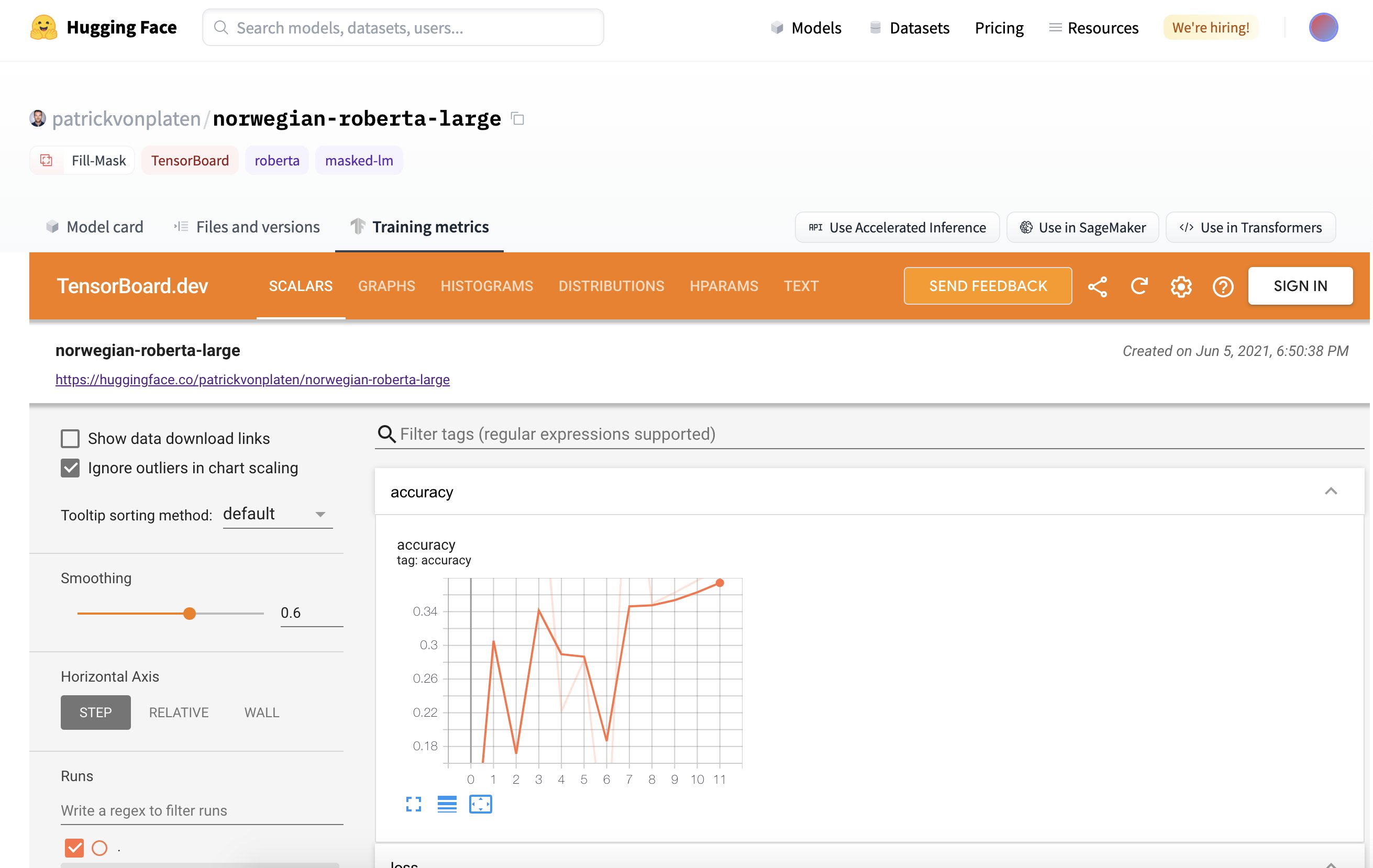Click the TensorBoard share icon
This screenshot has width=1373, height=868.
[x=1097, y=286]
